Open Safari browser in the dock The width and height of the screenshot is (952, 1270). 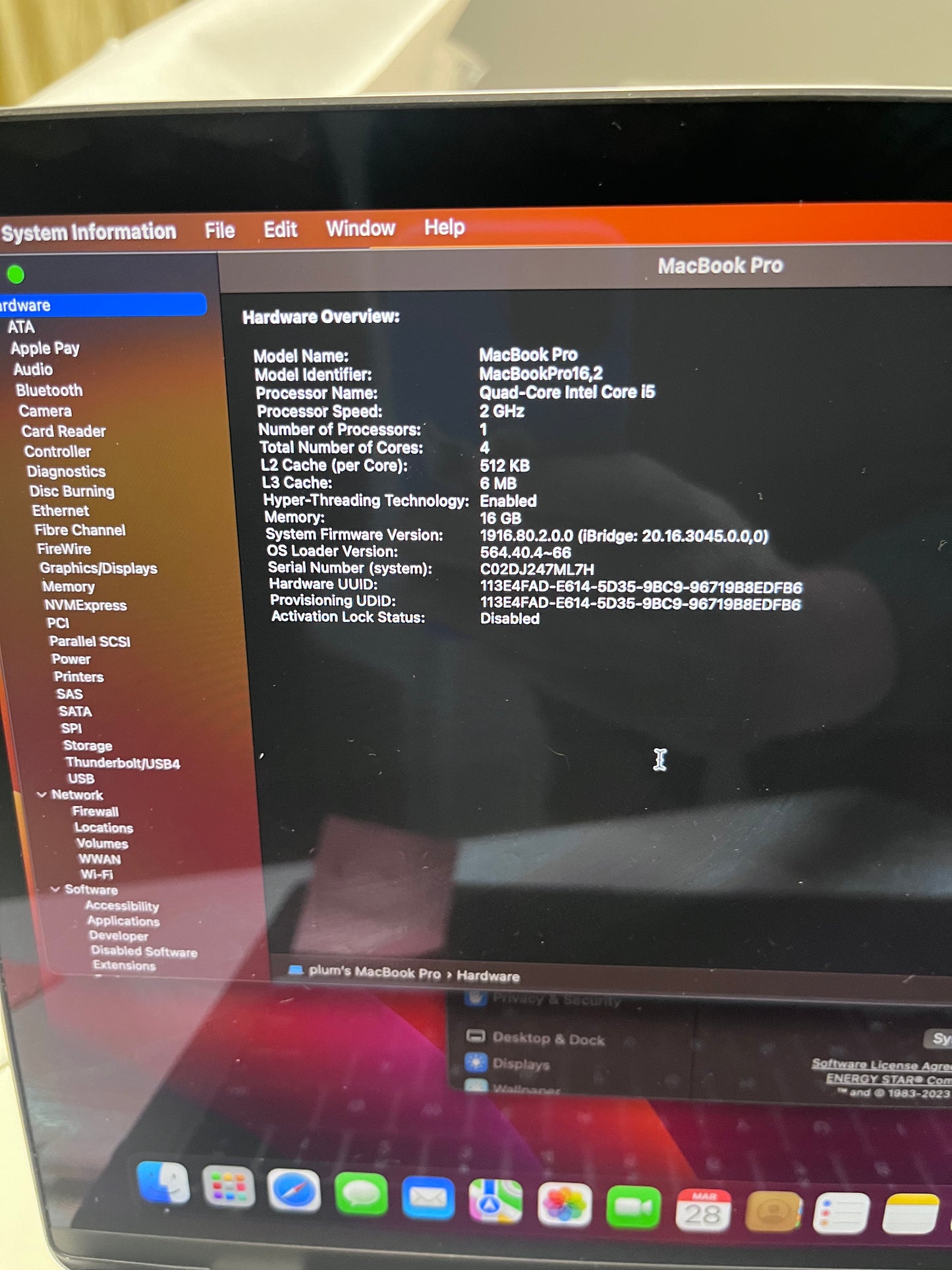pos(294,1191)
